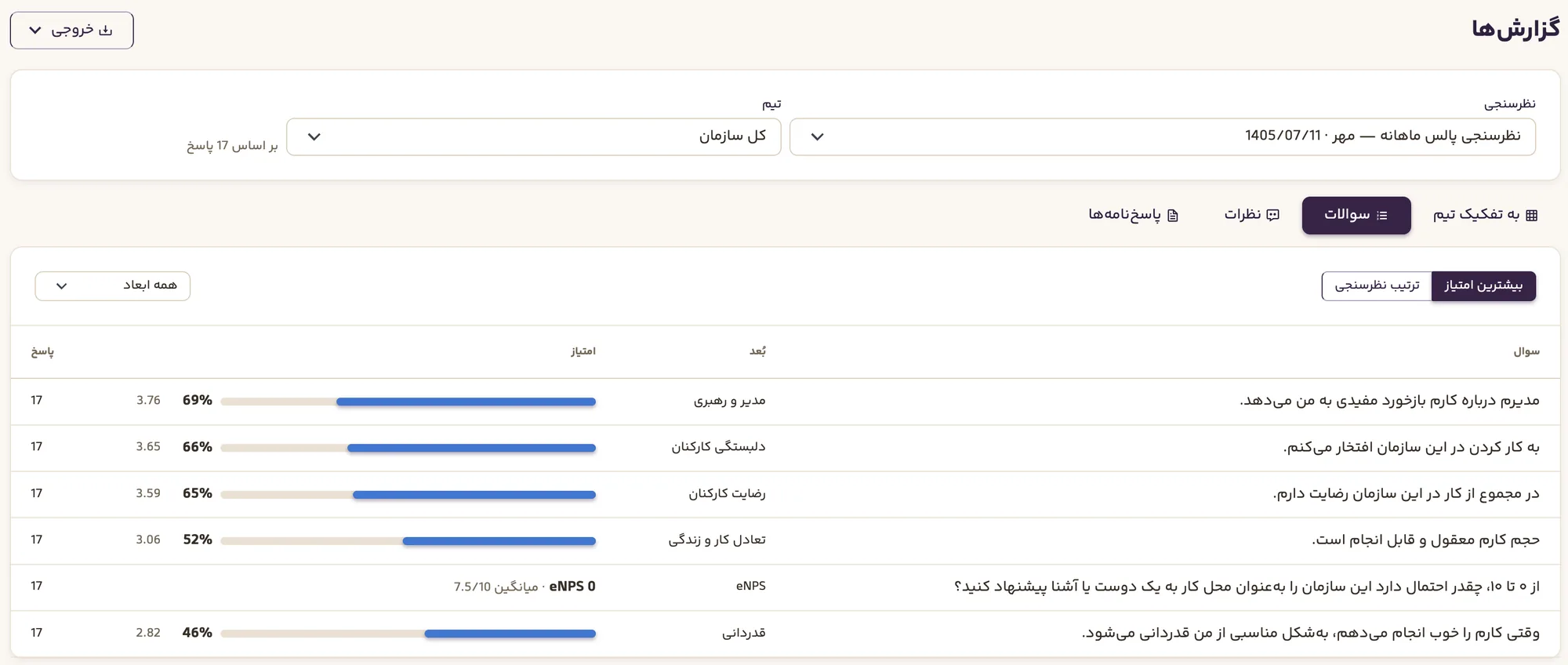1568x665 pixels.
Task: Click the امتیاز column header
Action: click(583, 351)
